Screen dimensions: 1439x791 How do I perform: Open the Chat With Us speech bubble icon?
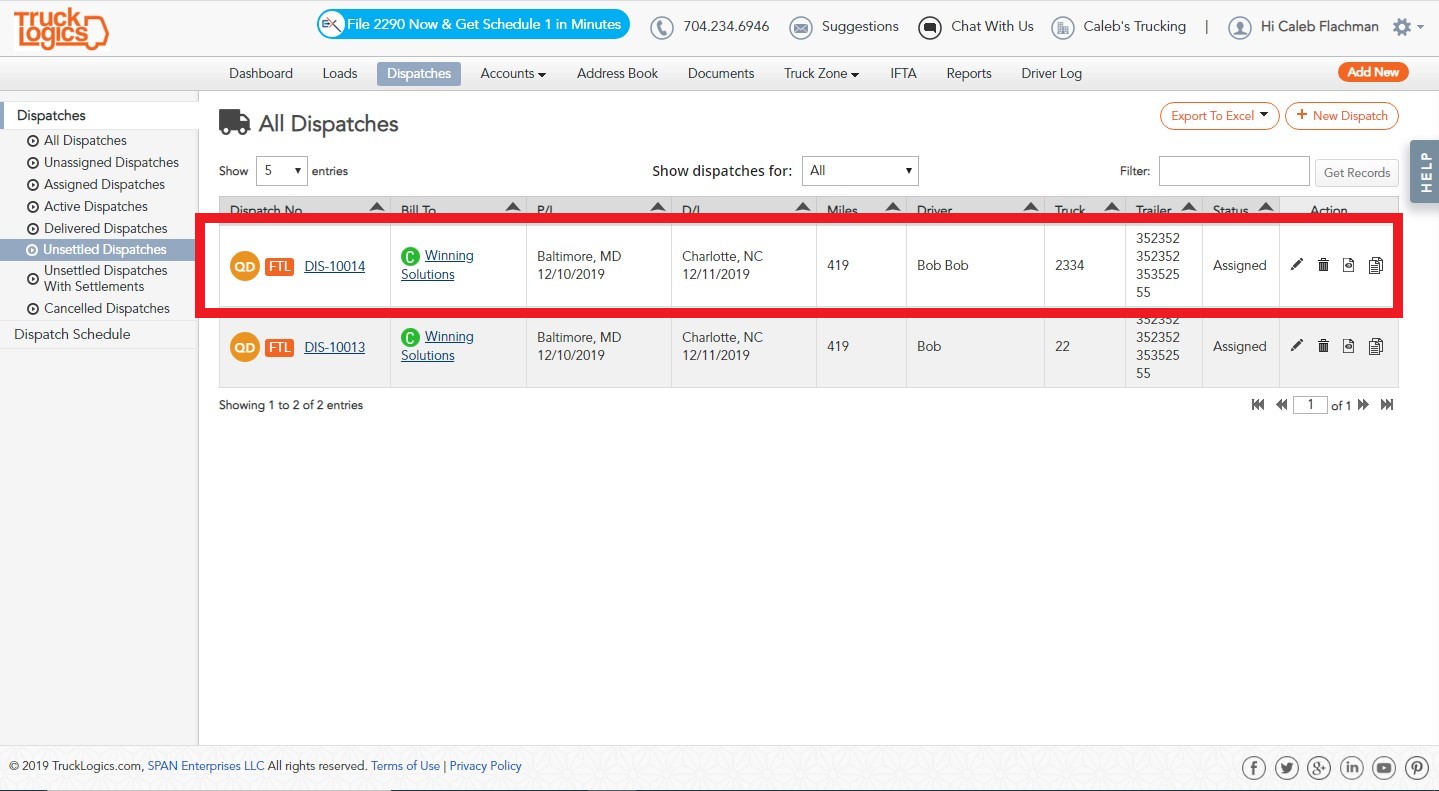930,28
